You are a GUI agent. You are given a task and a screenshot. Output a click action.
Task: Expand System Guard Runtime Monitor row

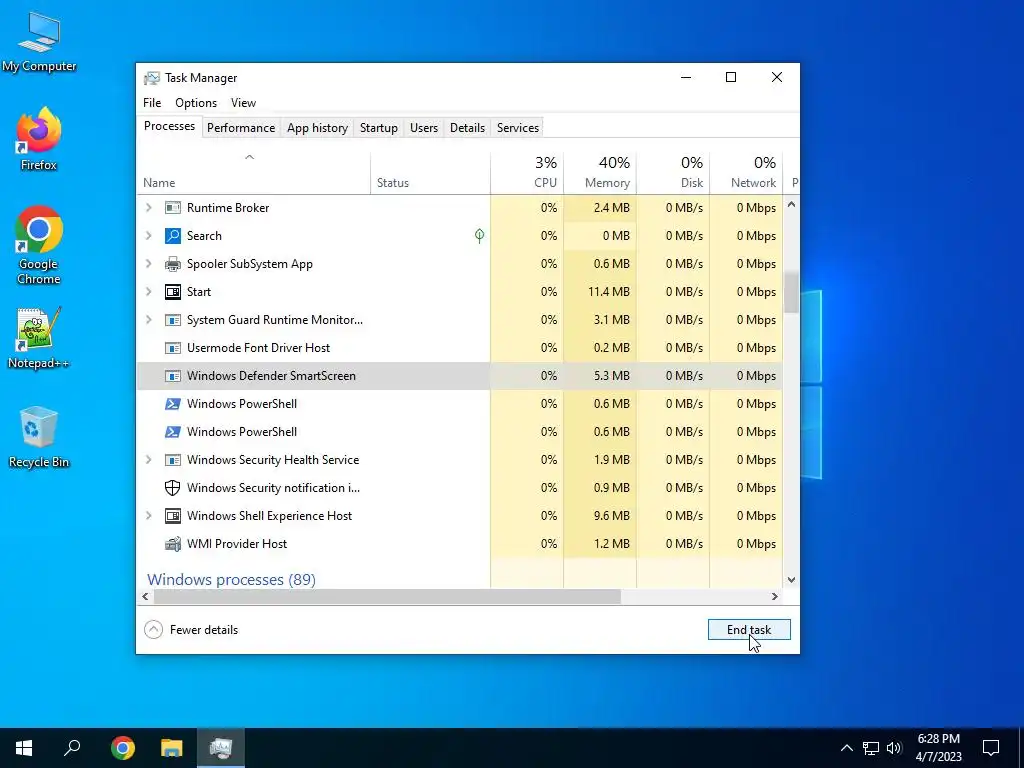(149, 320)
